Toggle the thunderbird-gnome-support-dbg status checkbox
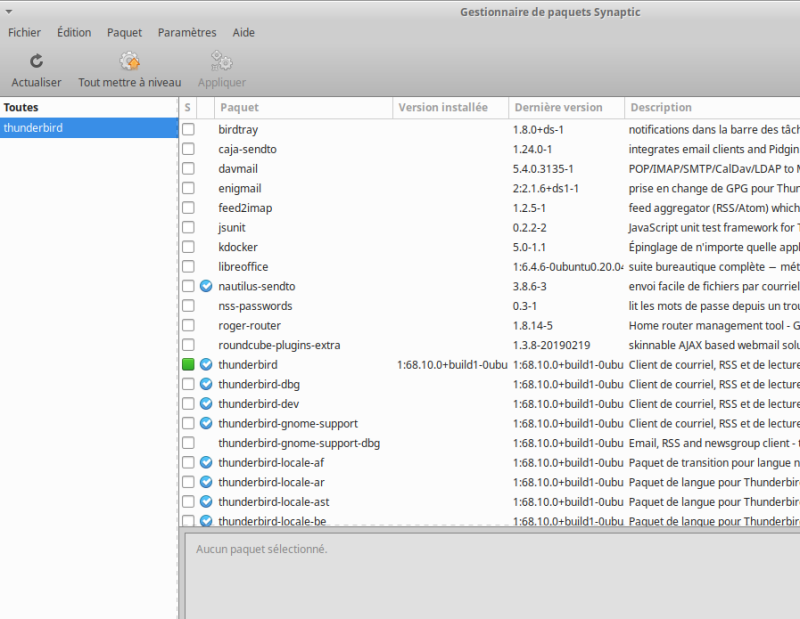Viewport: 800px width, 619px height. pos(188,443)
